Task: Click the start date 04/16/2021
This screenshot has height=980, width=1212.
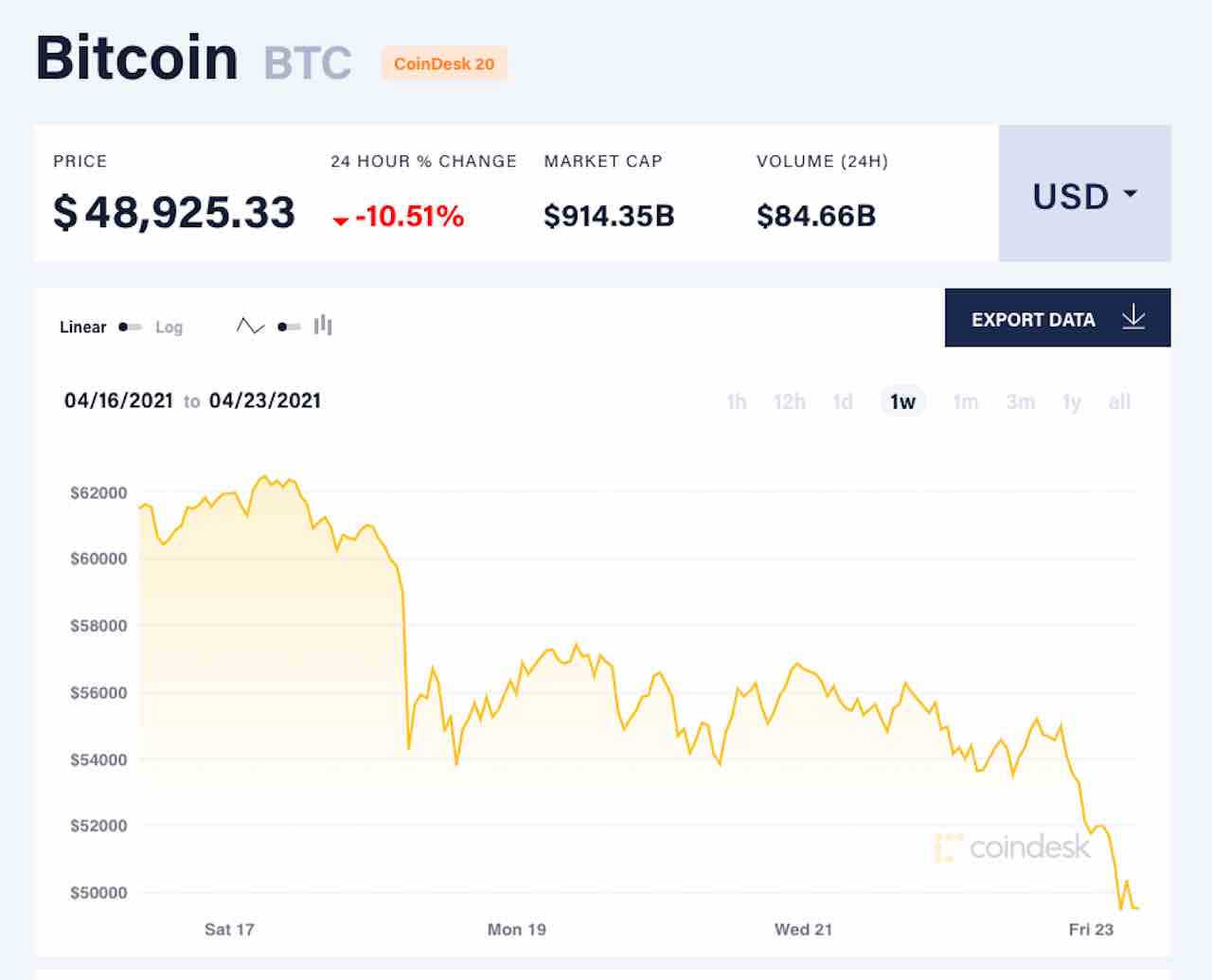Action: pyautogui.click(x=118, y=401)
